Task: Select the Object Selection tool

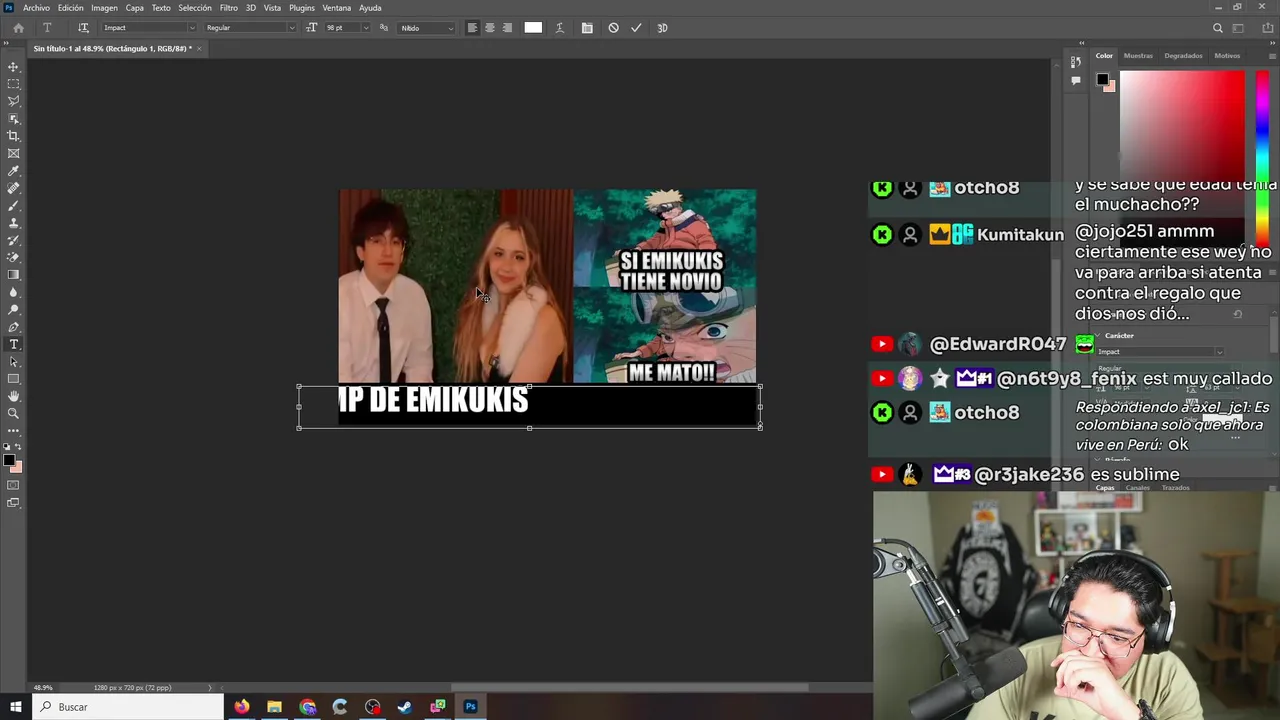Action: 13,119
